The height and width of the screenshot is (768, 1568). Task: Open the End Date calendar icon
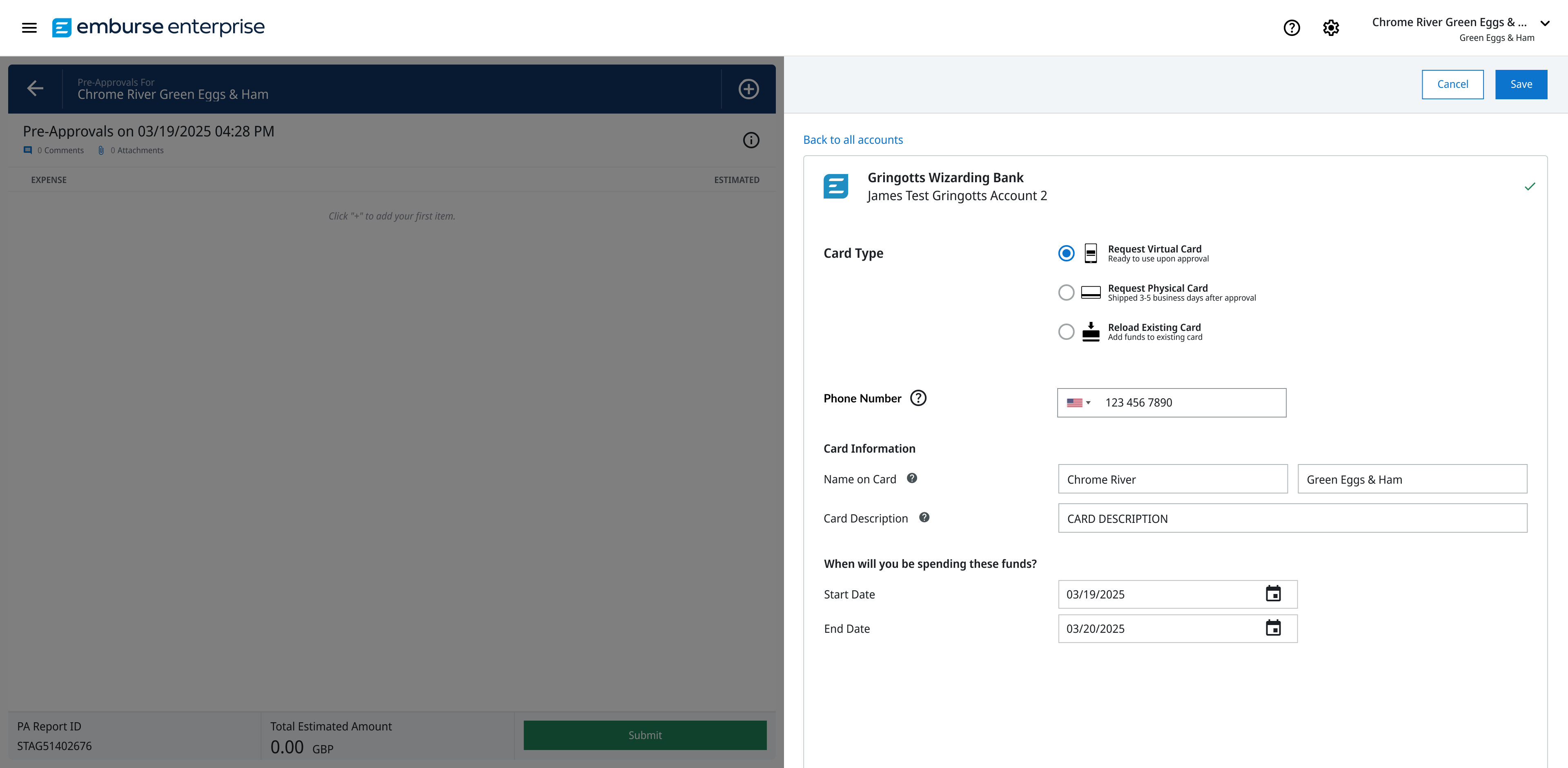(1273, 629)
